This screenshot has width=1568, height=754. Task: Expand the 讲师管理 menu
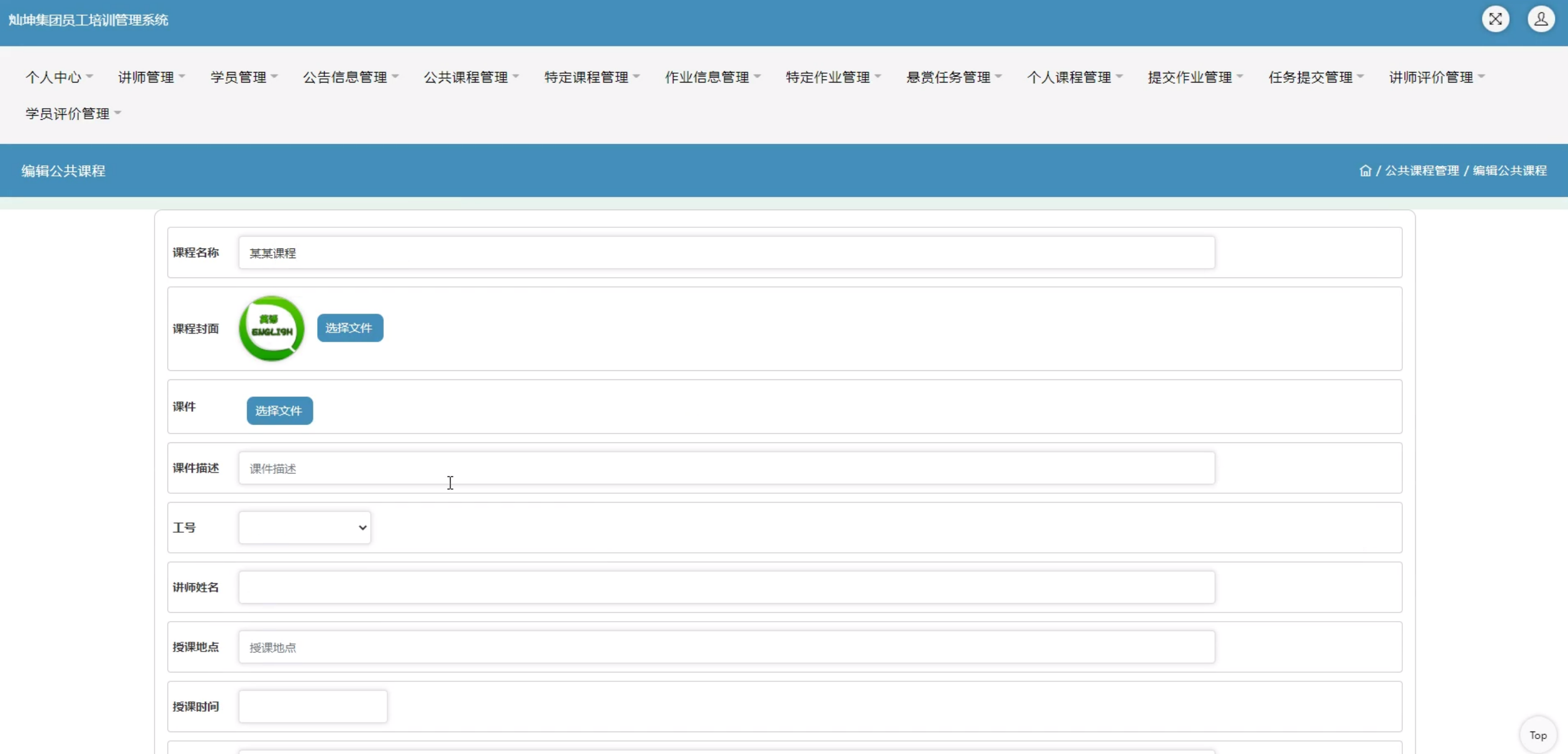[151, 77]
